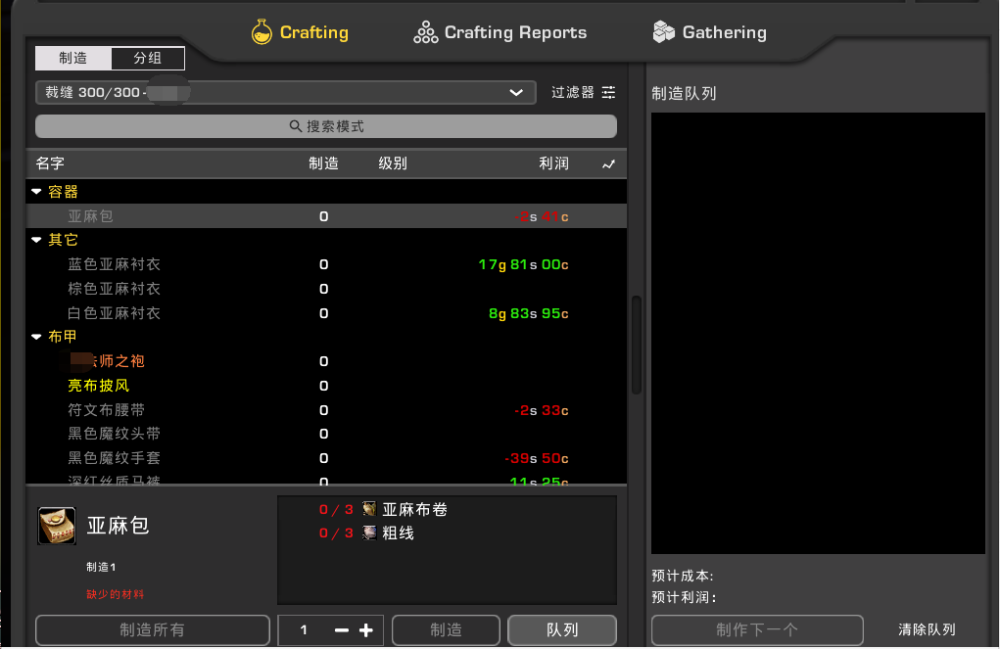Switch to the Gathering tab
Image resolution: width=1000 pixels, height=649 pixels.
710,32
